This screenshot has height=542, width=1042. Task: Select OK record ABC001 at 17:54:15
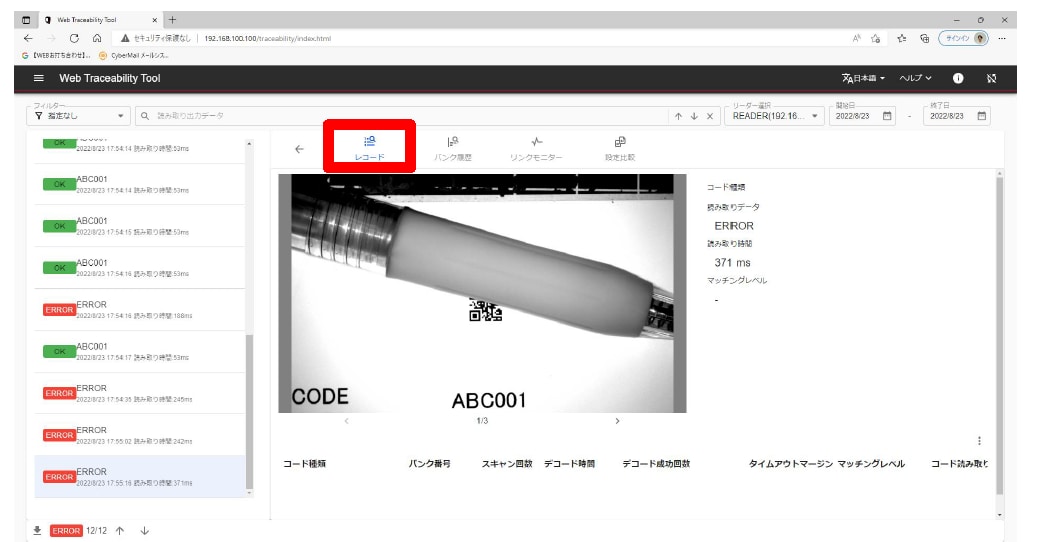pos(140,226)
